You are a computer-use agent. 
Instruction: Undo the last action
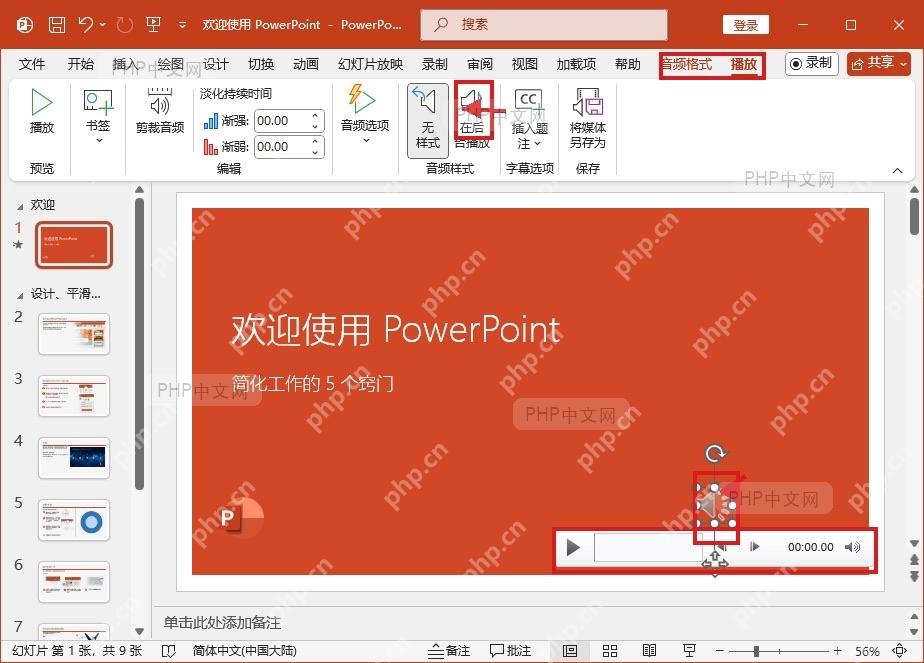click(86, 25)
